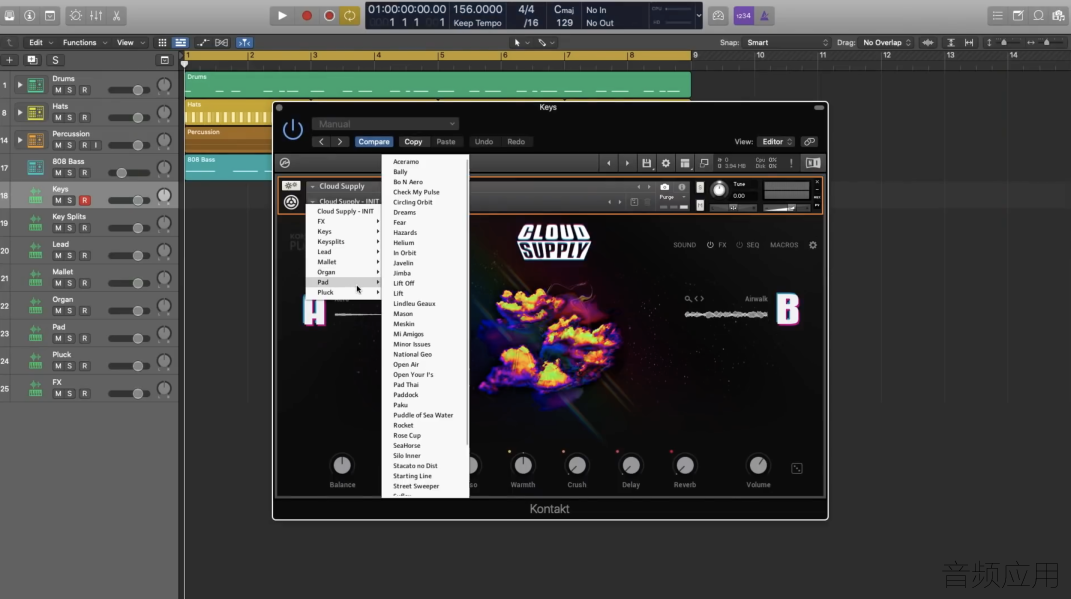Image resolution: width=1071 pixels, height=599 pixels.
Task: Open the Manual preset dropdown
Action: 385,124
